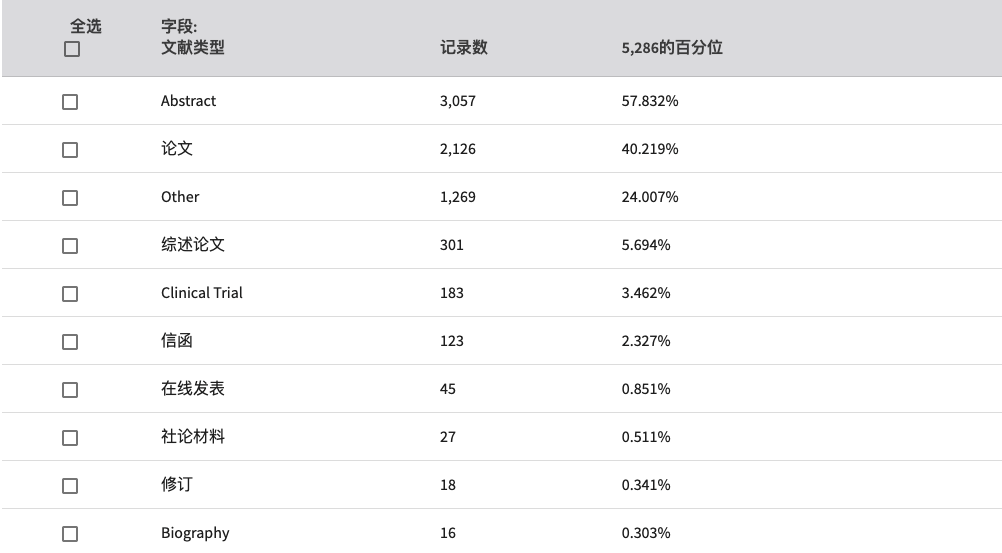
Task: Click the Abstract document type label
Action: (189, 101)
